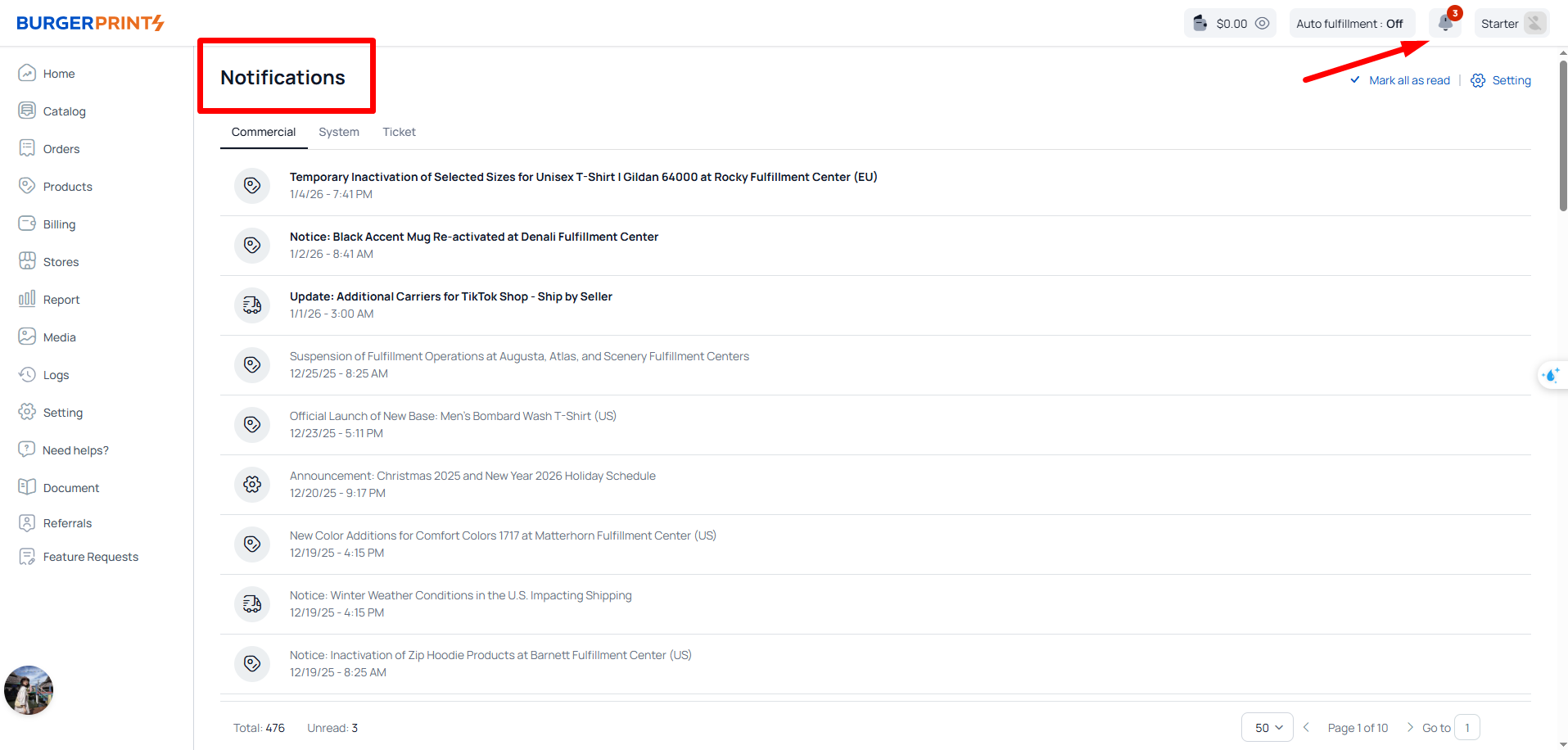Open notification Setting link

(1511, 80)
